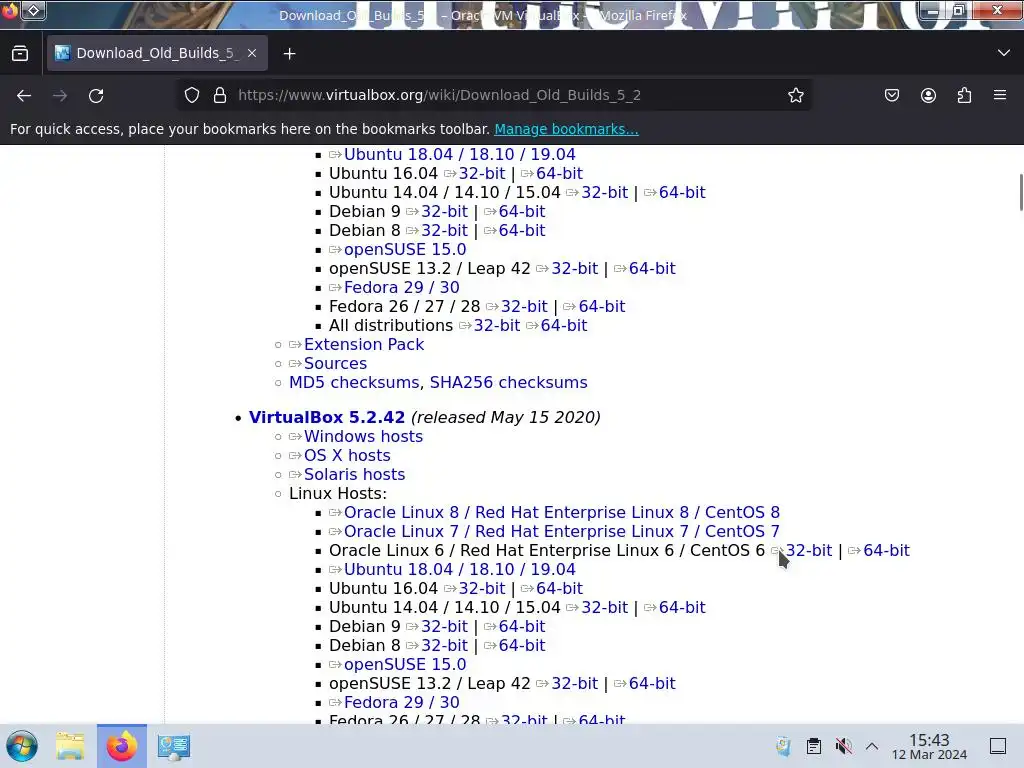Open the Extensions puzzle icon
1024x768 pixels.
[964, 95]
